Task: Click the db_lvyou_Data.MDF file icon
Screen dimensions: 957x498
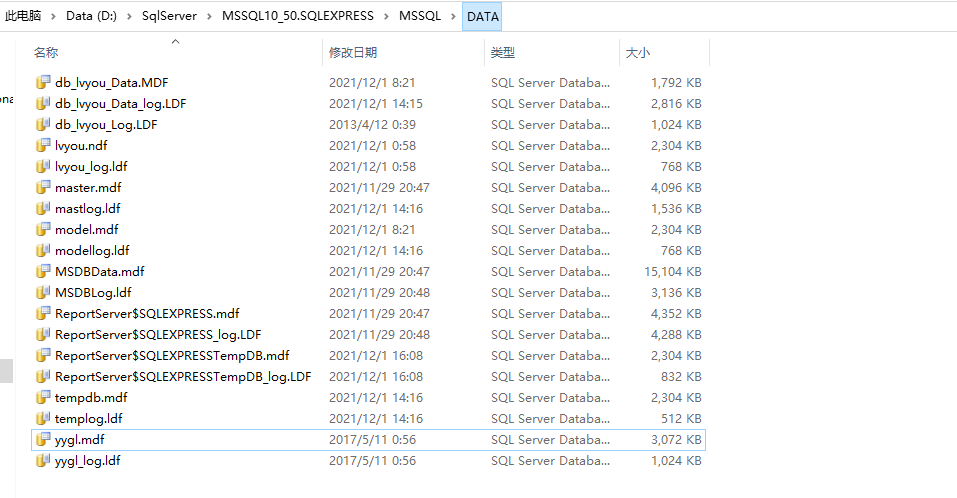Action: (43, 82)
